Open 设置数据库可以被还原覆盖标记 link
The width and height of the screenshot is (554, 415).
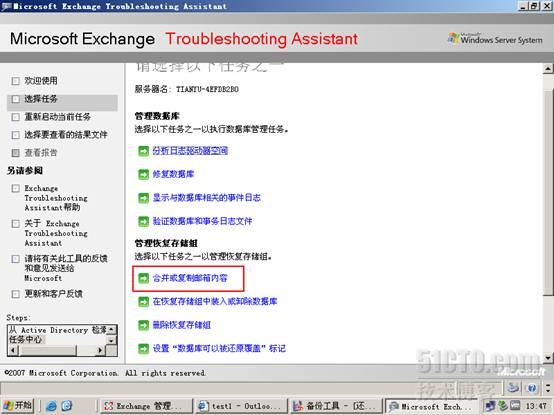219,348
